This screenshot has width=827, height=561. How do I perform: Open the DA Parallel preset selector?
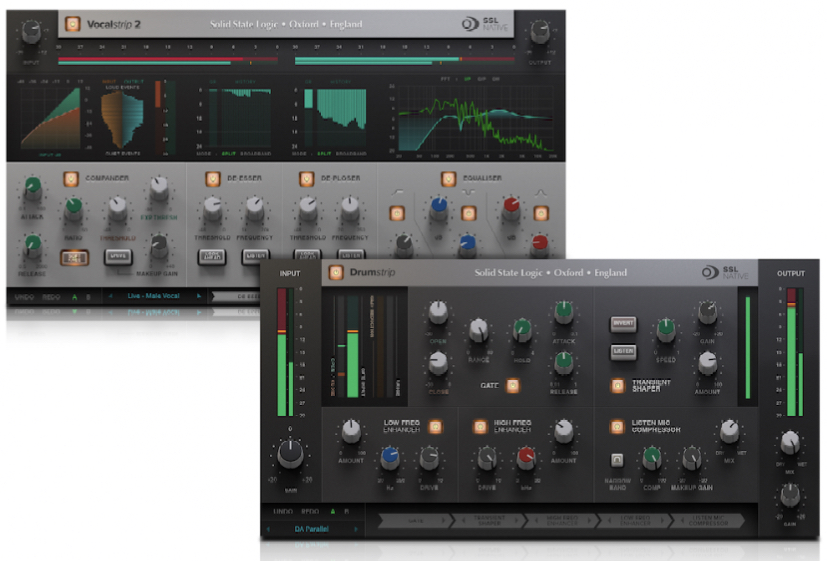coord(312,528)
